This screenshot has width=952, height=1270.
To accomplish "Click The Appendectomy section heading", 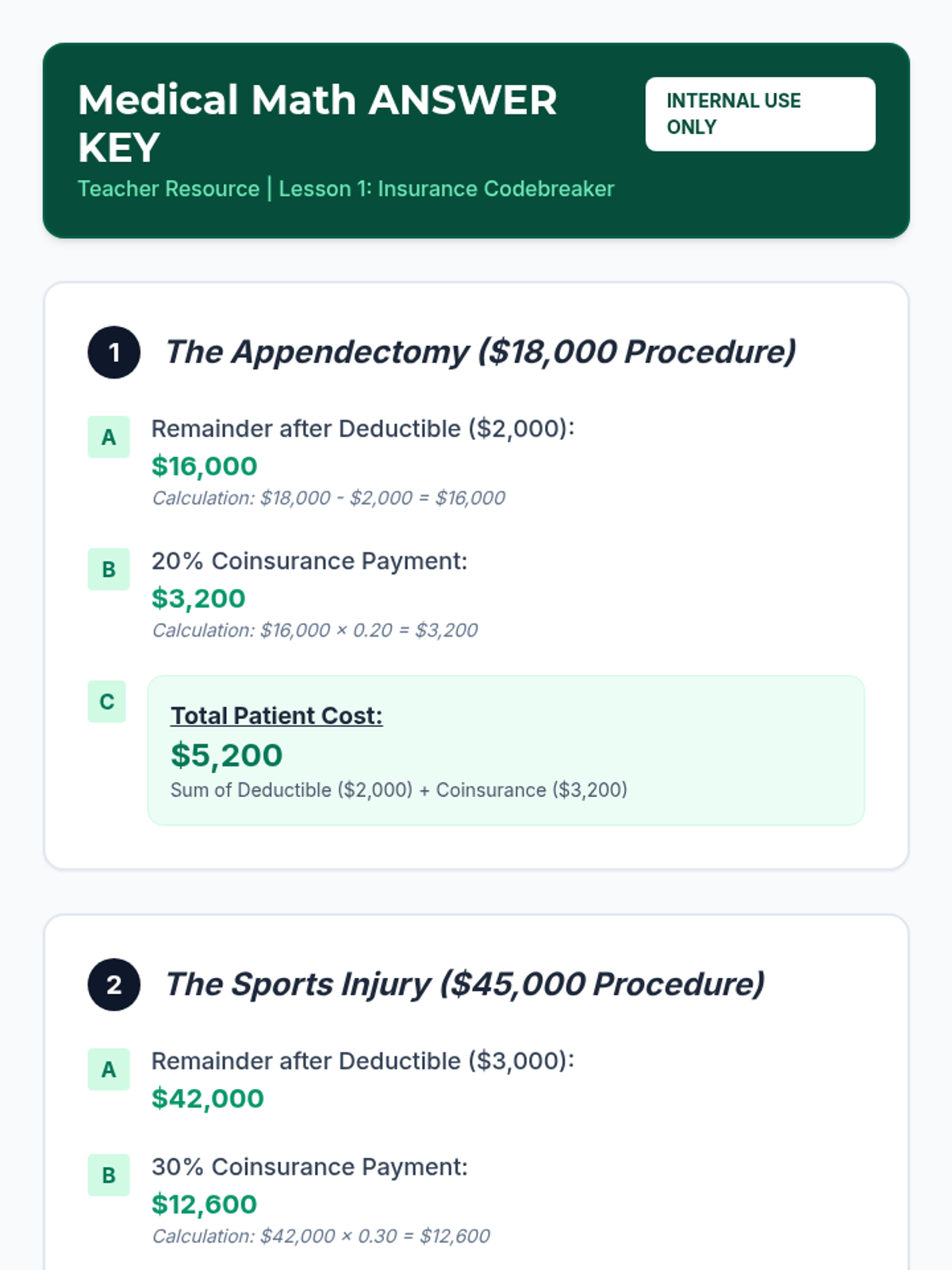I will [x=480, y=352].
